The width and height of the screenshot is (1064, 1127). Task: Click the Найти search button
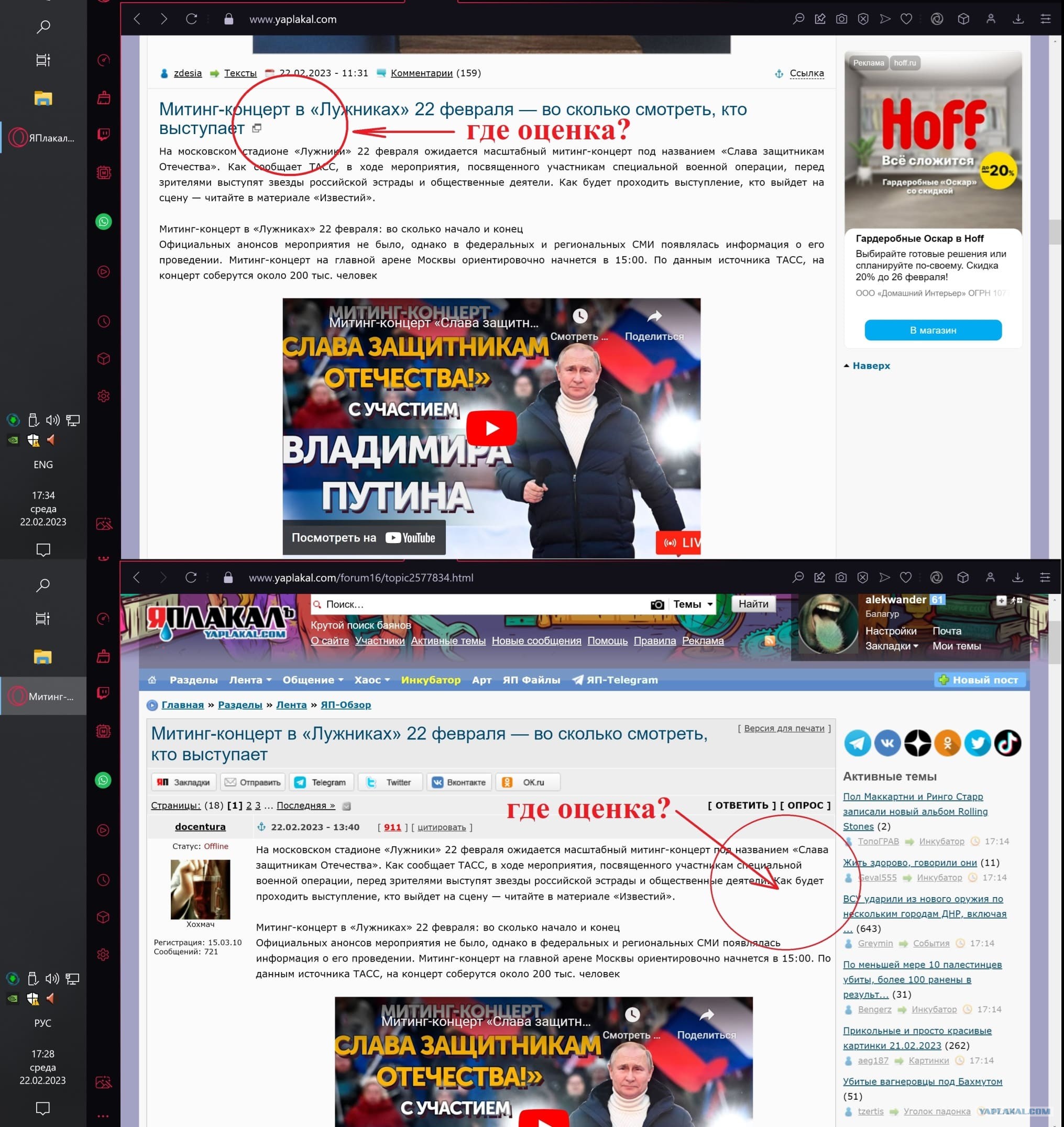tap(753, 604)
